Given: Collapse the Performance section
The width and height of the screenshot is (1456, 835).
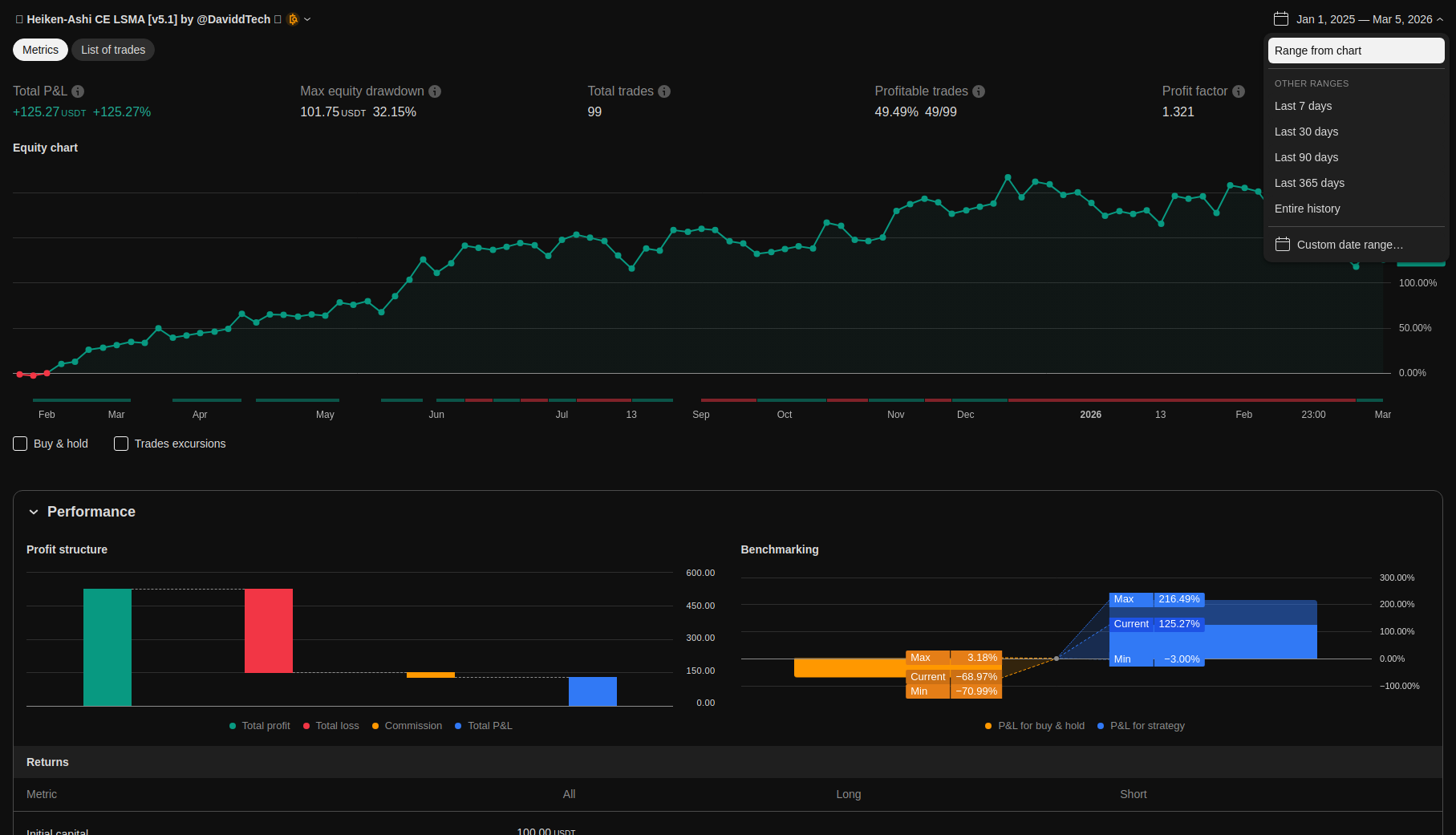Looking at the screenshot, I should click(34, 512).
